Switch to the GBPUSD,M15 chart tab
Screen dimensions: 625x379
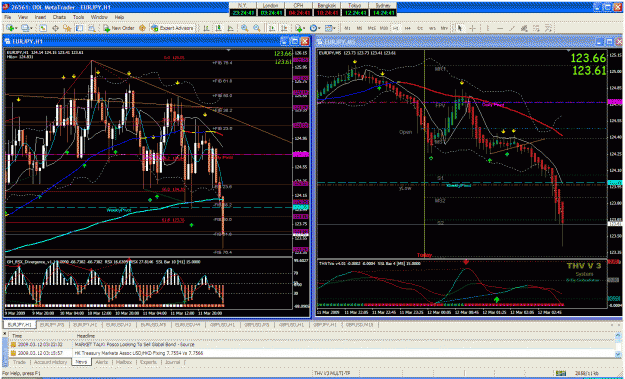(360, 325)
